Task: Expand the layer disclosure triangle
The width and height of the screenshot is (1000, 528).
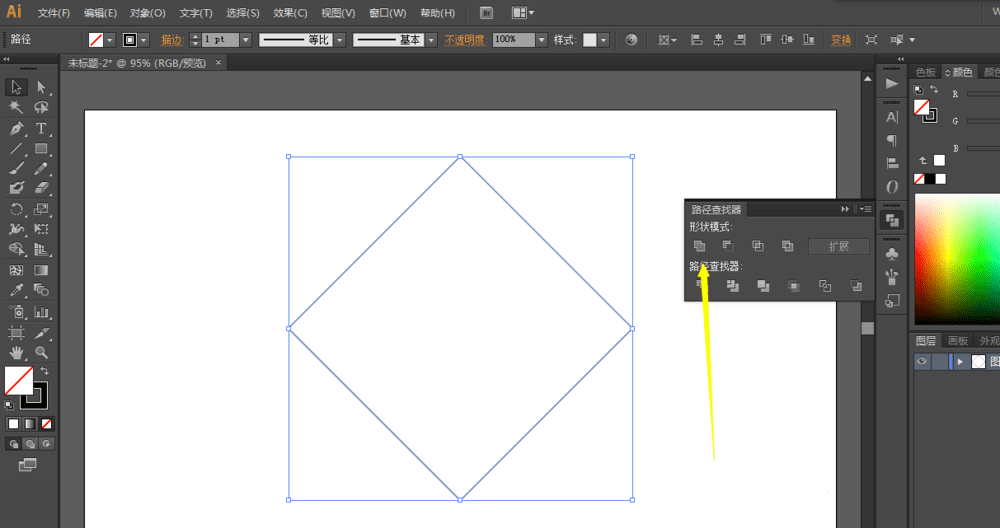Action: [960, 362]
